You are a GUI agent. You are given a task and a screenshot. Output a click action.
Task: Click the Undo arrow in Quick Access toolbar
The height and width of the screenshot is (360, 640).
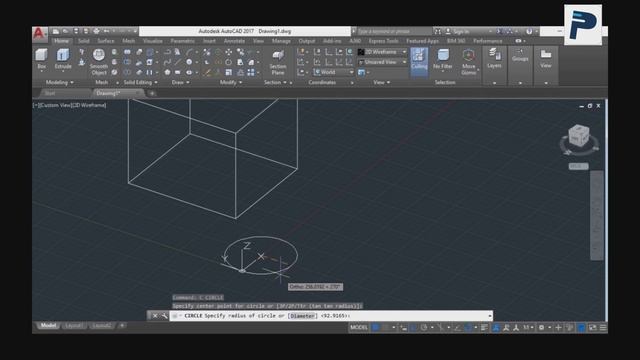tap(107, 31)
